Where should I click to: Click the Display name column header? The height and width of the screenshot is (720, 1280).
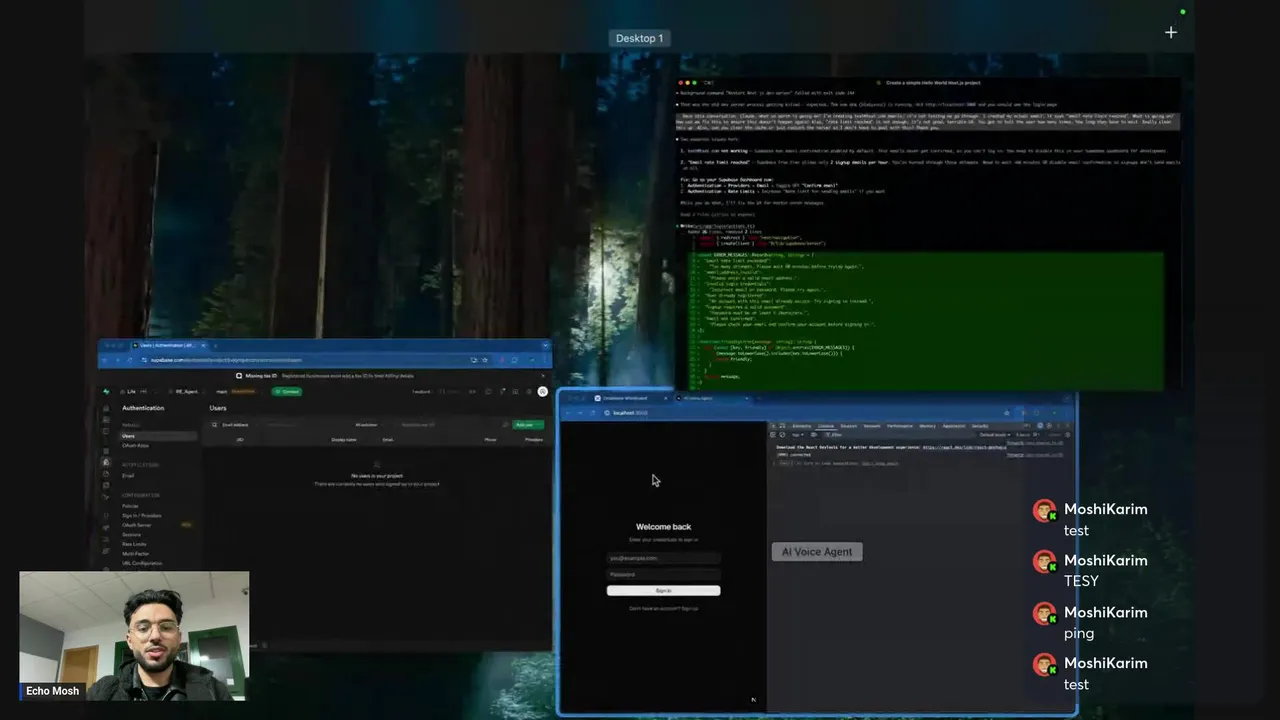click(x=344, y=440)
